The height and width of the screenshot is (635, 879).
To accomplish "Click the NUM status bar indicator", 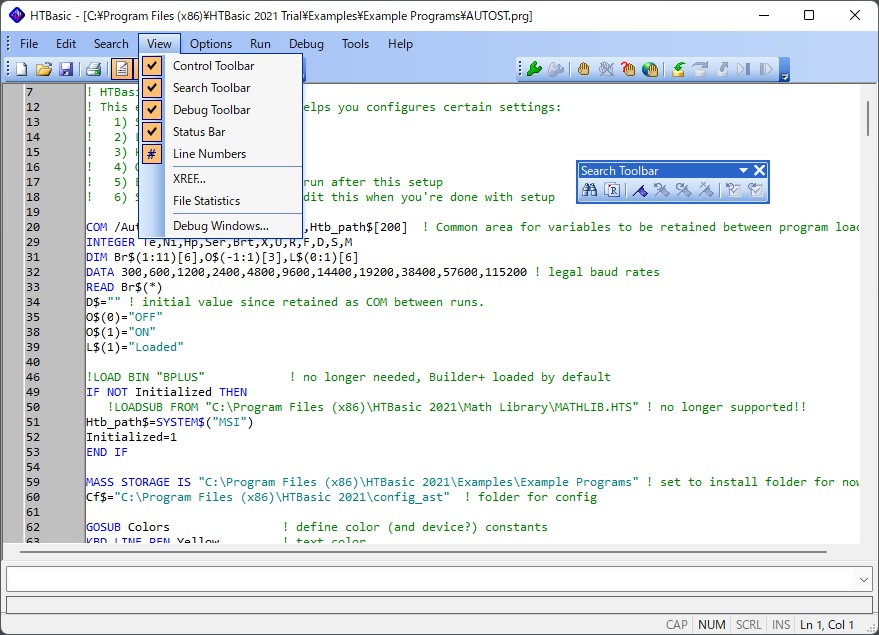I will tap(711, 624).
